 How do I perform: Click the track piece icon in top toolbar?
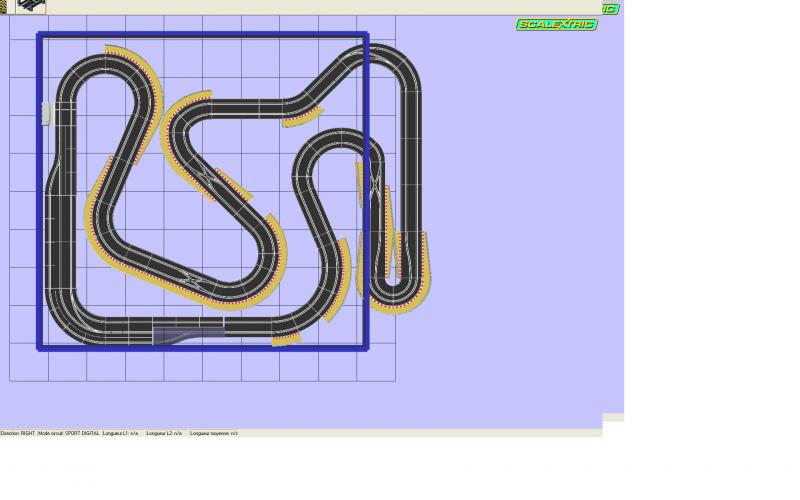[x=31, y=6]
